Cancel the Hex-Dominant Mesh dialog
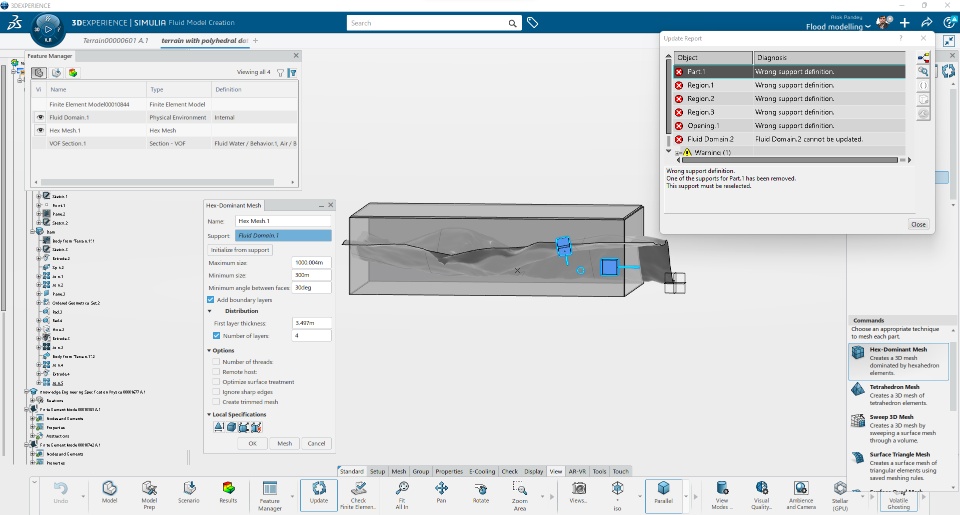This screenshot has height=515, width=960. 316,443
